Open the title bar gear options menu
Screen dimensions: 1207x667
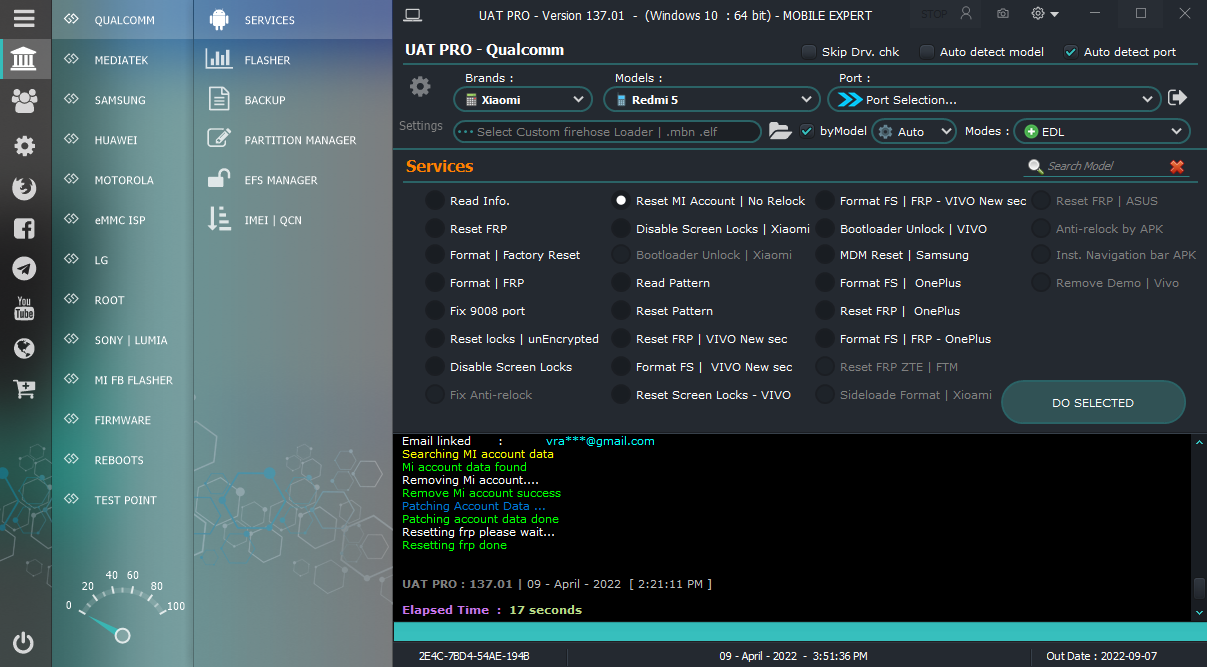click(1044, 14)
